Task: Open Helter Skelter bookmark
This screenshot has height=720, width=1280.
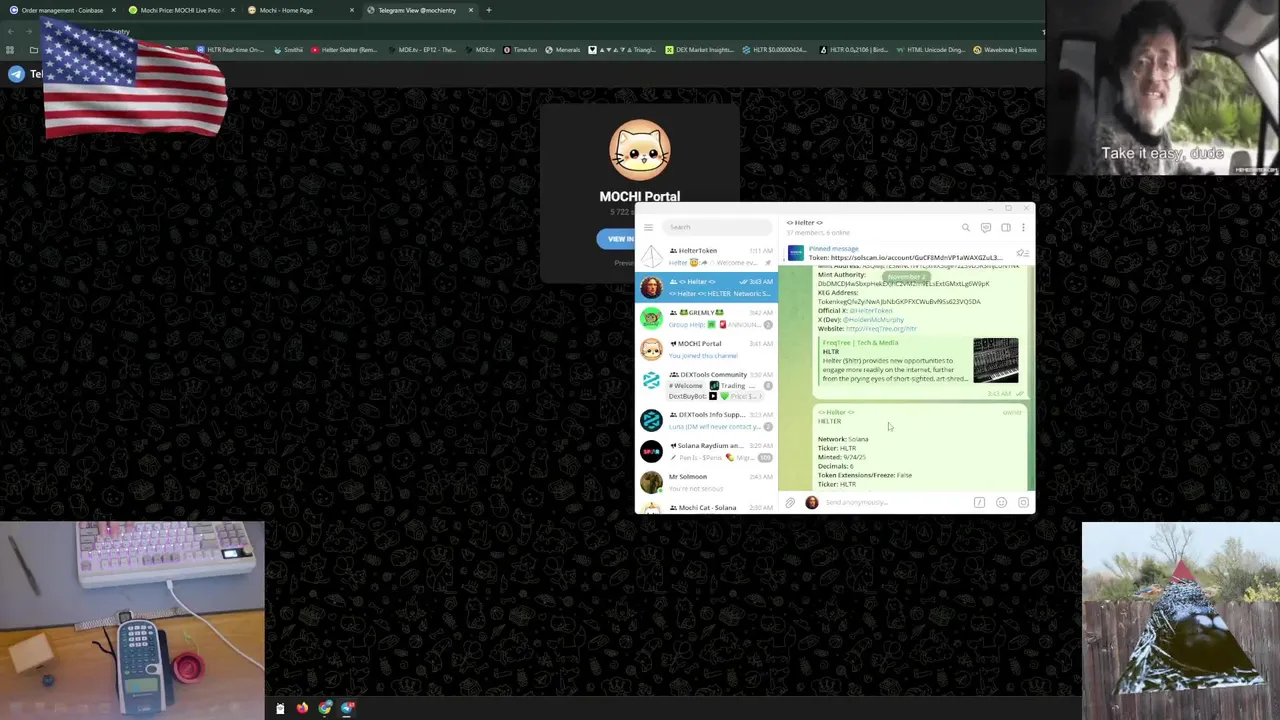Action: tap(344, 50)
